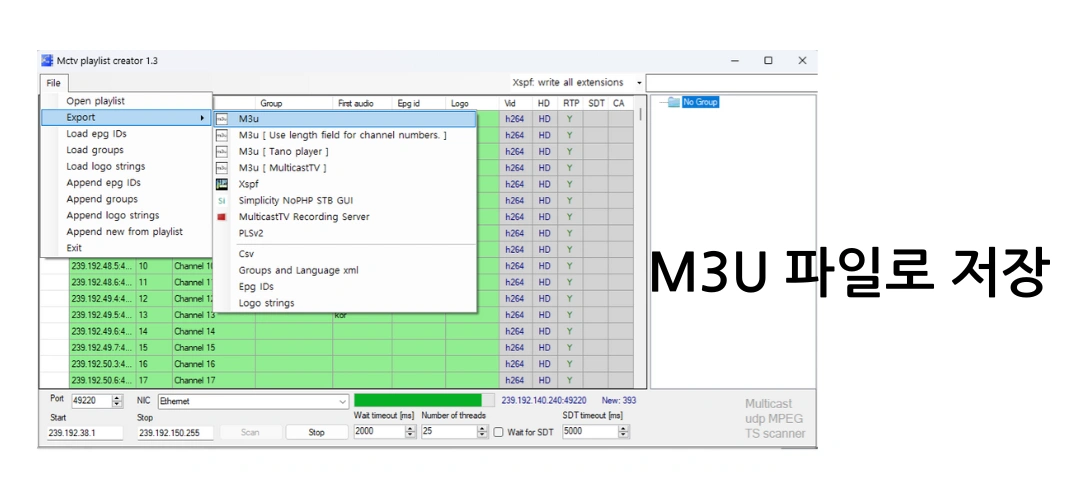Click the Simplicity Si icon
This screenshot has height=500, width=1080.
pyautogui.click(x=222, y=200)
